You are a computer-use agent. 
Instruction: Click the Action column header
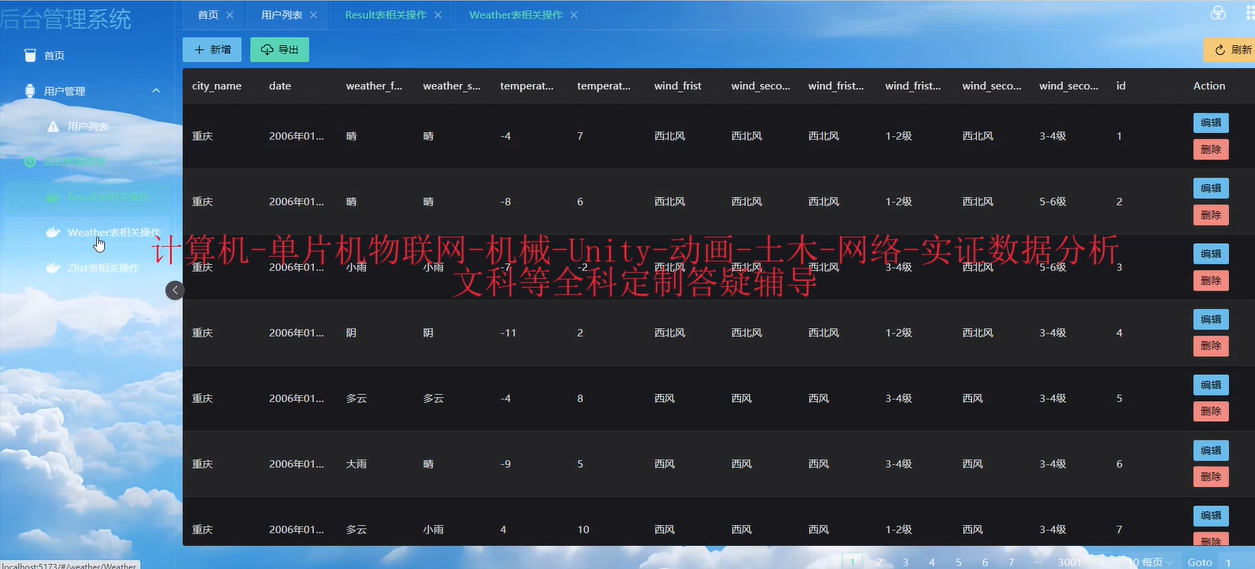[x=1209, y=86]
